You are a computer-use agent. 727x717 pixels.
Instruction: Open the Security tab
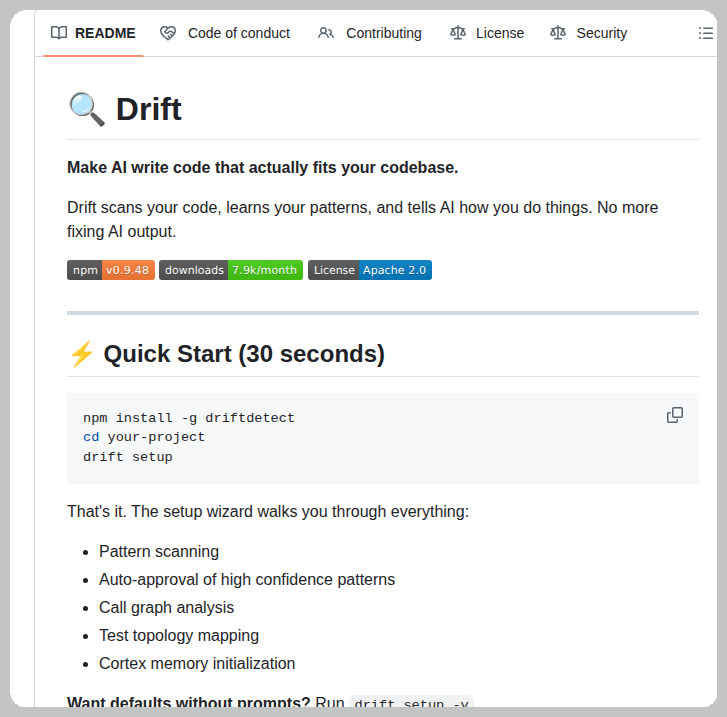point(588,33)
